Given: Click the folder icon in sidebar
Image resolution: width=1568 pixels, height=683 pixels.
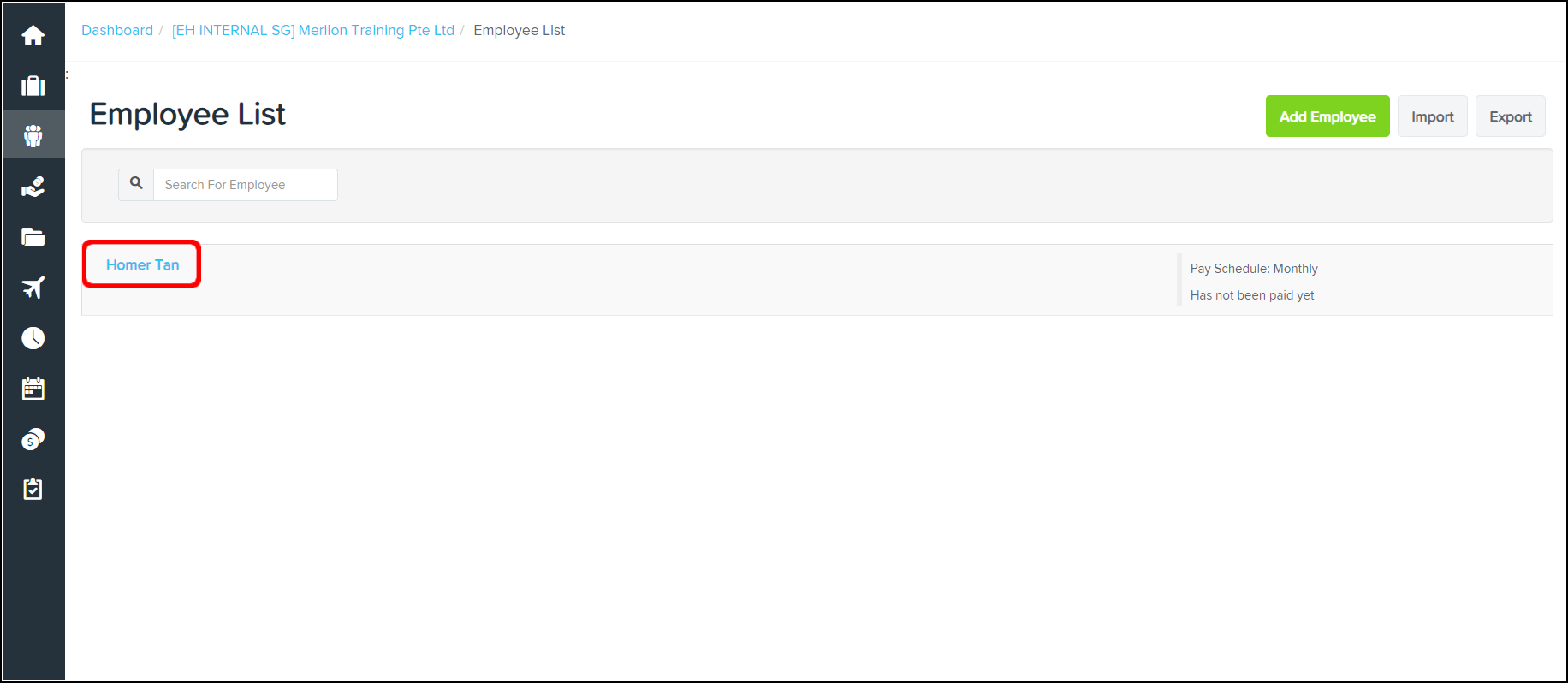Looking at the screenshot, I should pyautogui.click(x=33, y=237).
